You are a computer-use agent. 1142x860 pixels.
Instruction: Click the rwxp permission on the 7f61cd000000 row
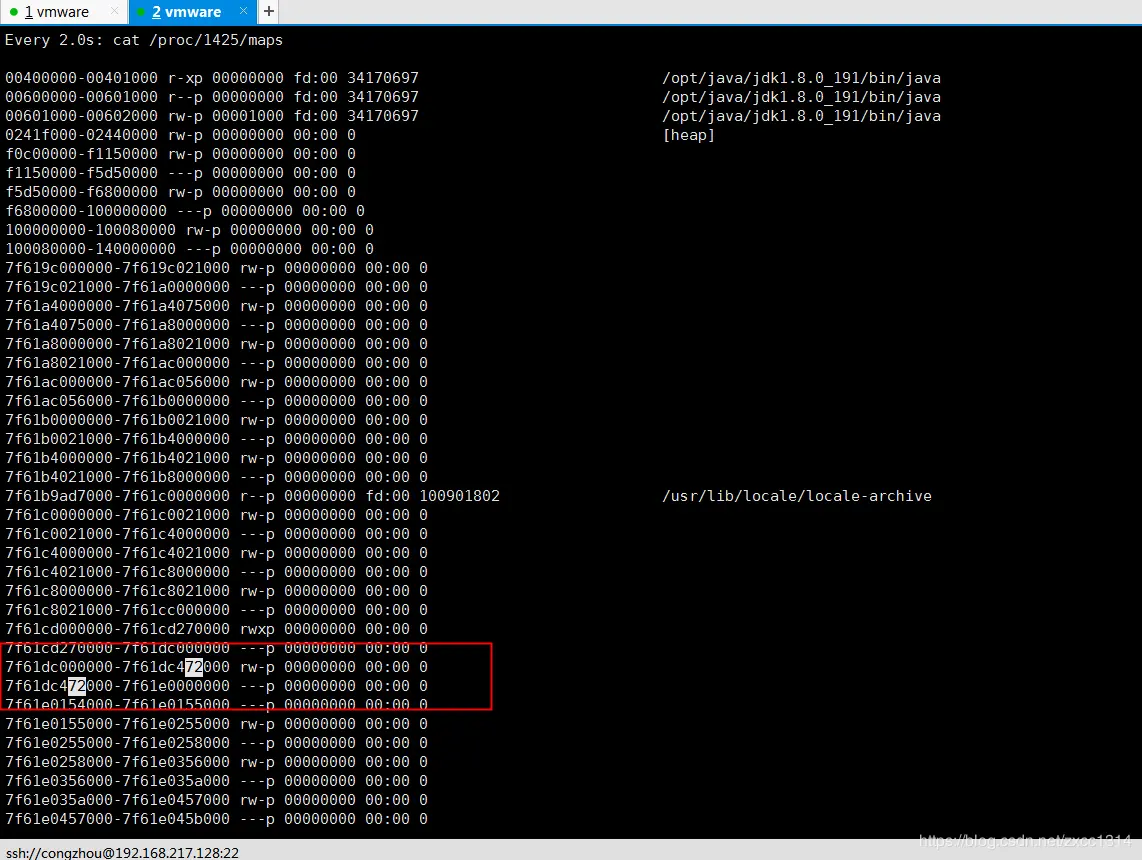[x=257, y=629]
